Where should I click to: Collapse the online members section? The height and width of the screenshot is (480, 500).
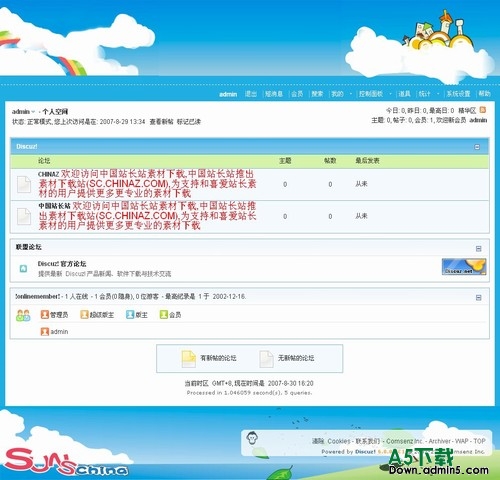[478, 297]
